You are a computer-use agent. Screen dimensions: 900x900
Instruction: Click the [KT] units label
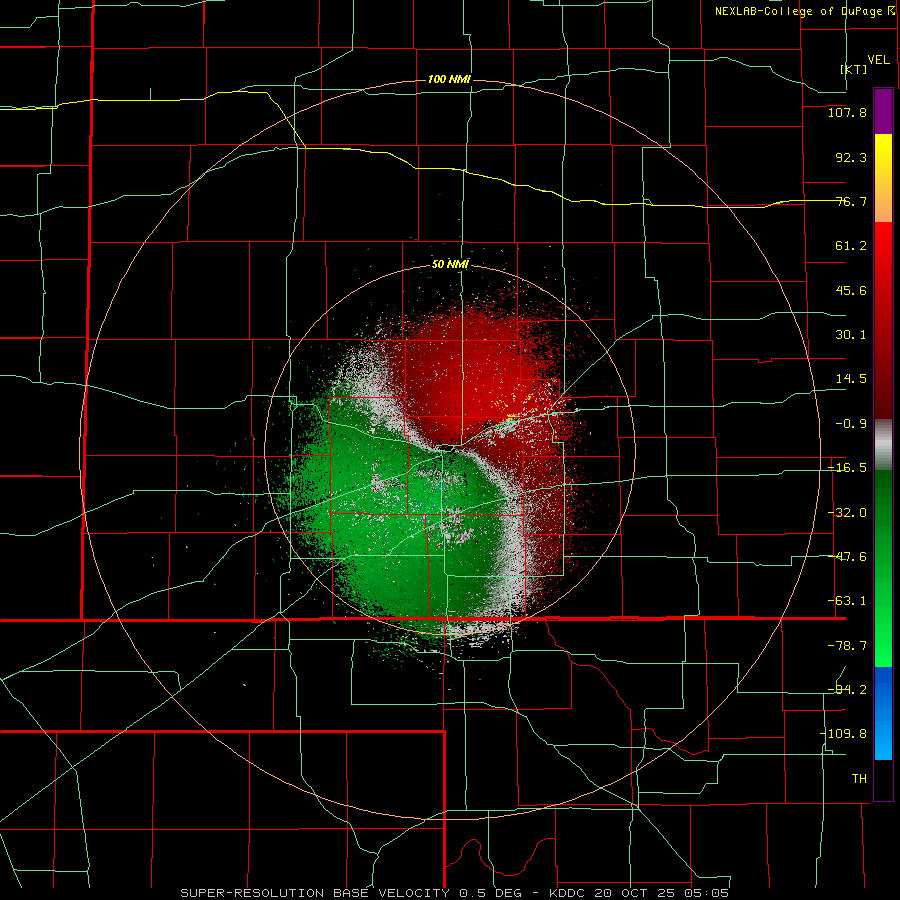point(854,69)
